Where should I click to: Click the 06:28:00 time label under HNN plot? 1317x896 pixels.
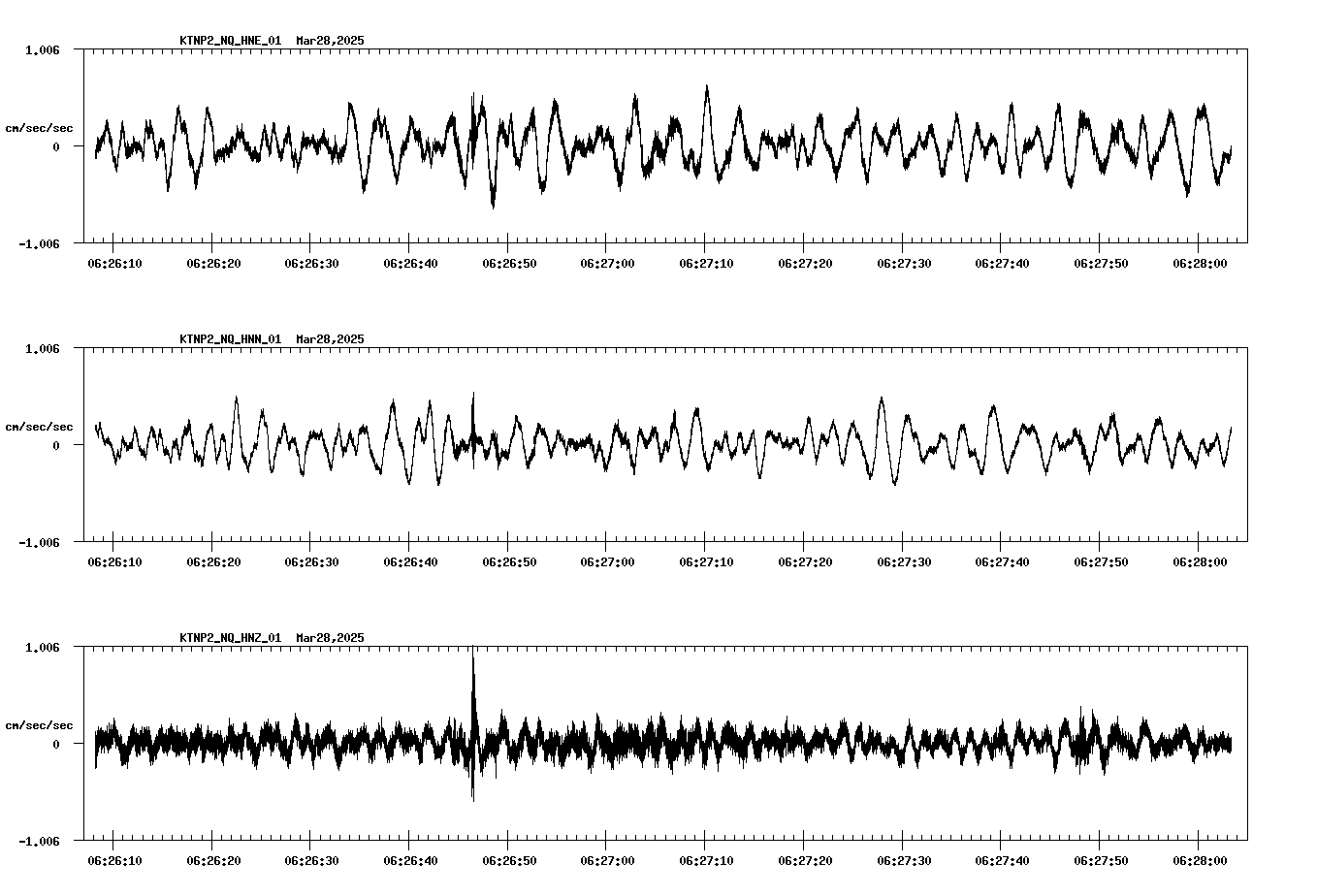(x=1200, y=562)
